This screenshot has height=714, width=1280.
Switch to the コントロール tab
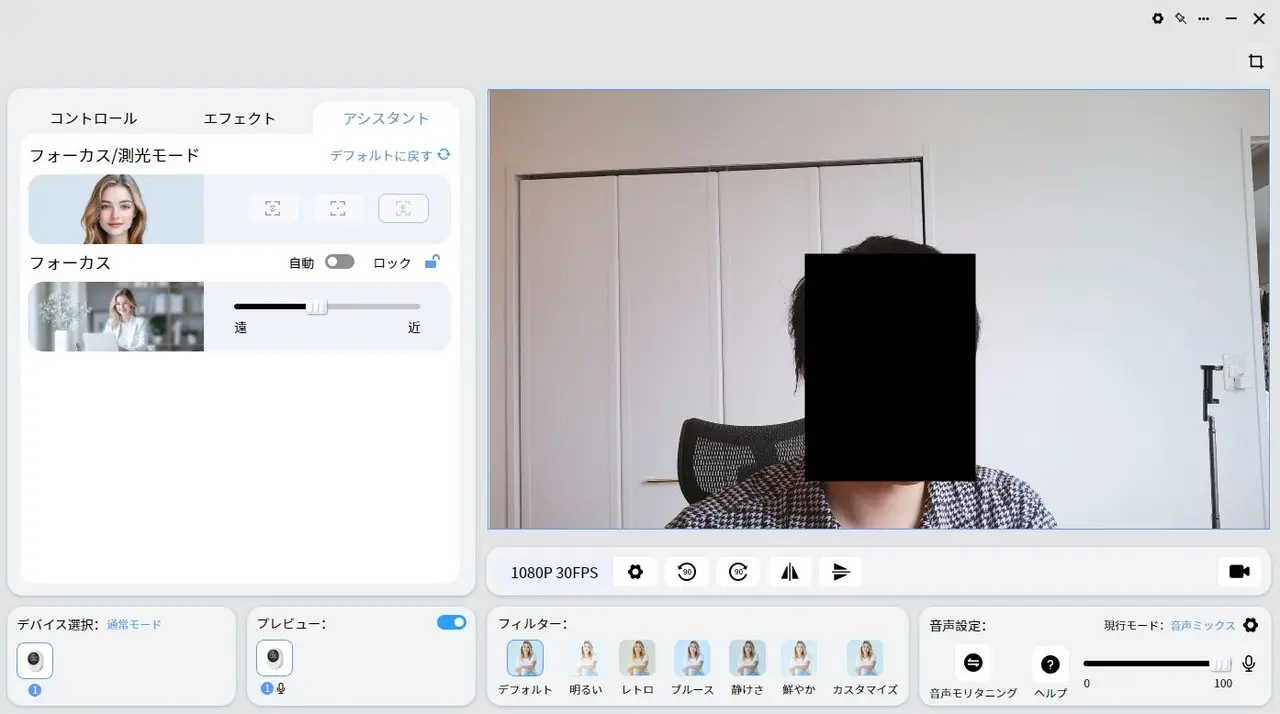click(x=93, y=118)
